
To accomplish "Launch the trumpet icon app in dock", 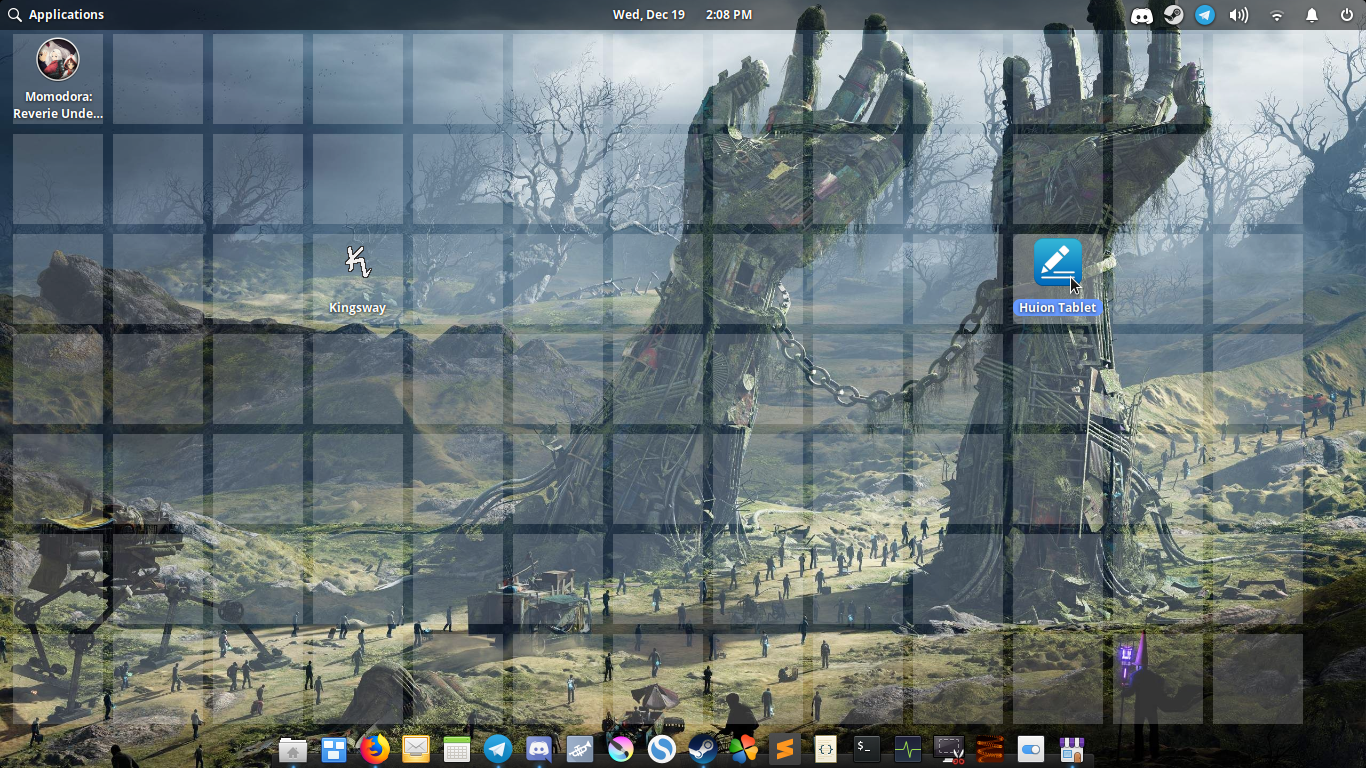I will click(580, 749).
